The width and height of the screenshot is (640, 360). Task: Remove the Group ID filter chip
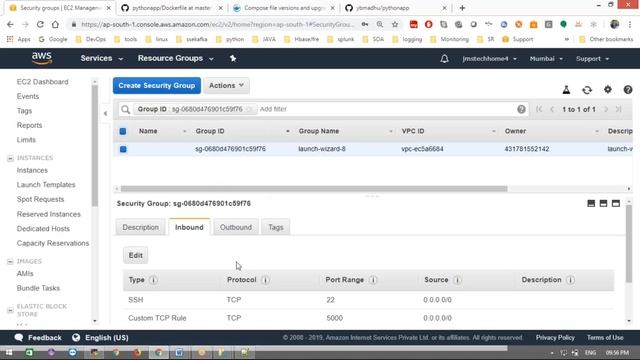249,109
